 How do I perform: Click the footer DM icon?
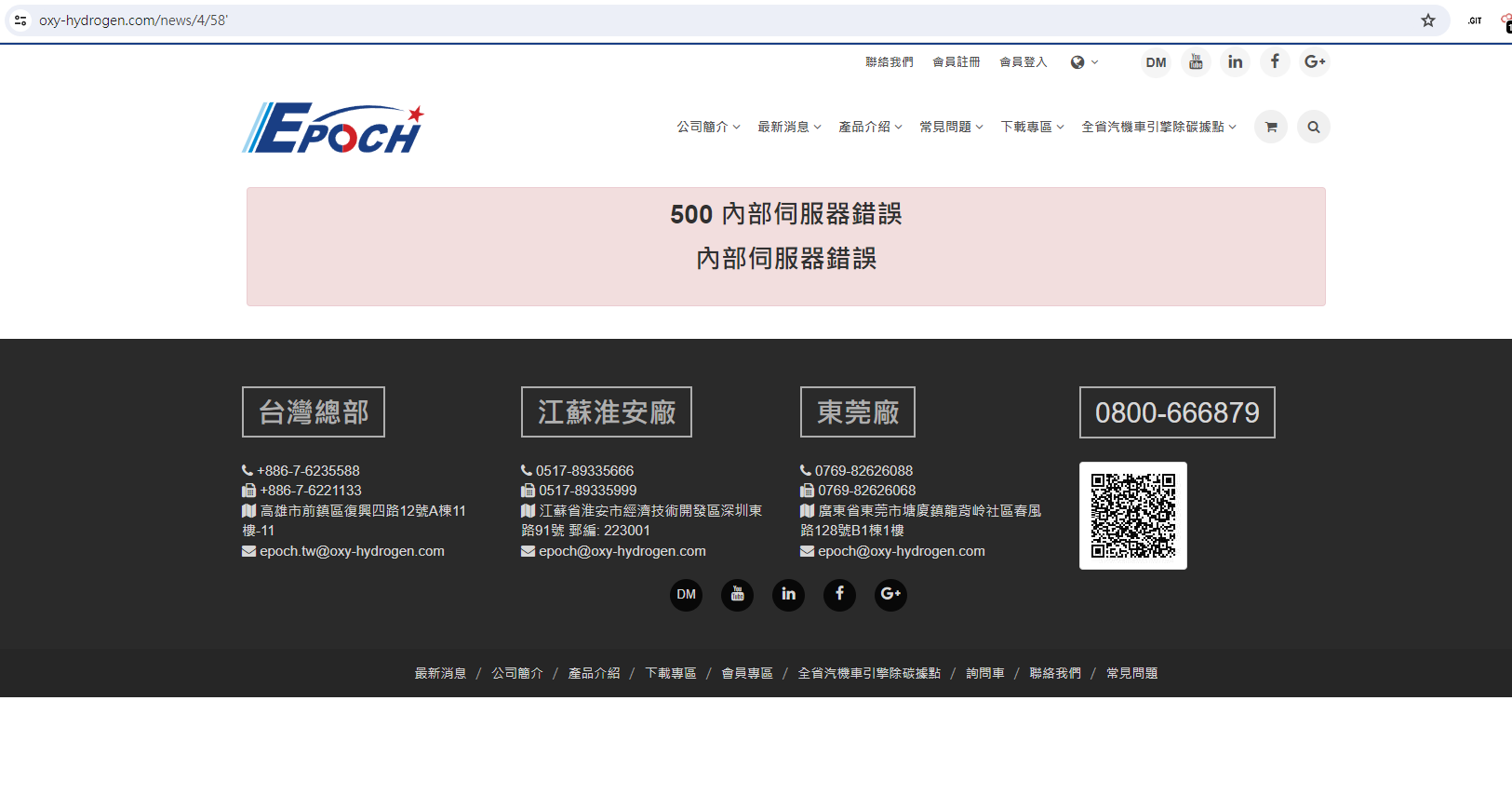coord(686,594)
